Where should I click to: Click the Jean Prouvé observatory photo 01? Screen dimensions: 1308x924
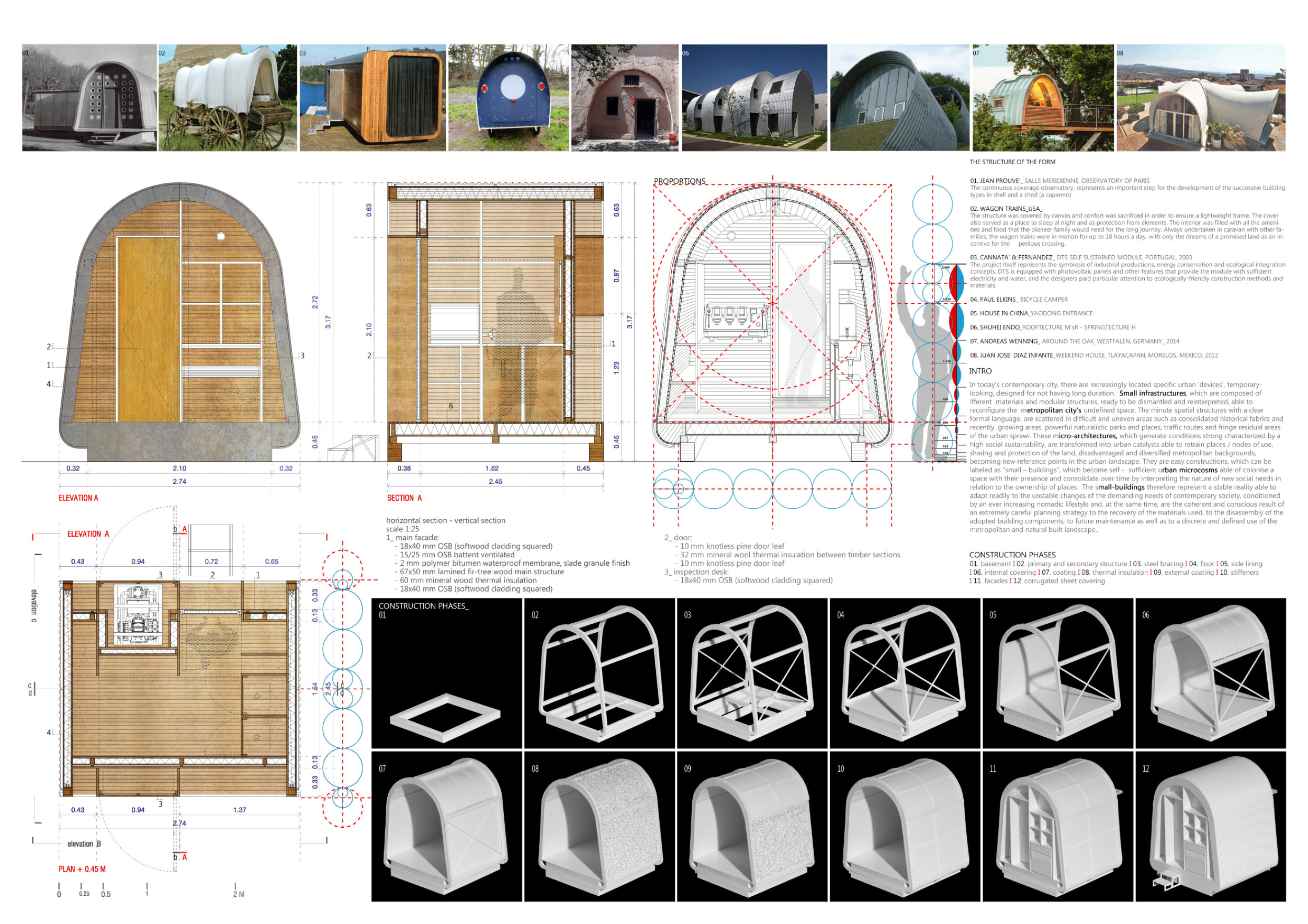point(89,98)
